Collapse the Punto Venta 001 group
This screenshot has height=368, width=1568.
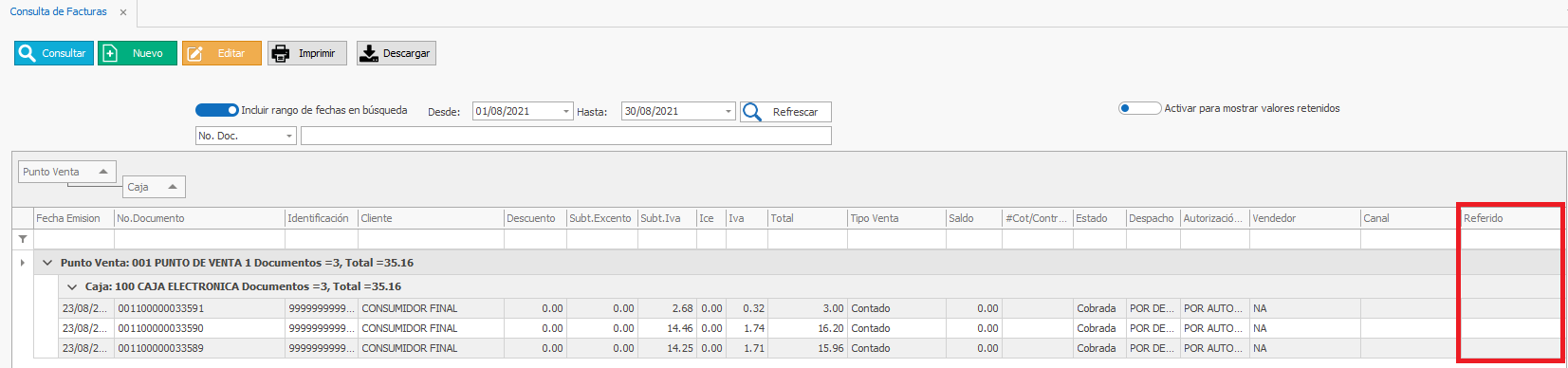click(x=47, y=263)
